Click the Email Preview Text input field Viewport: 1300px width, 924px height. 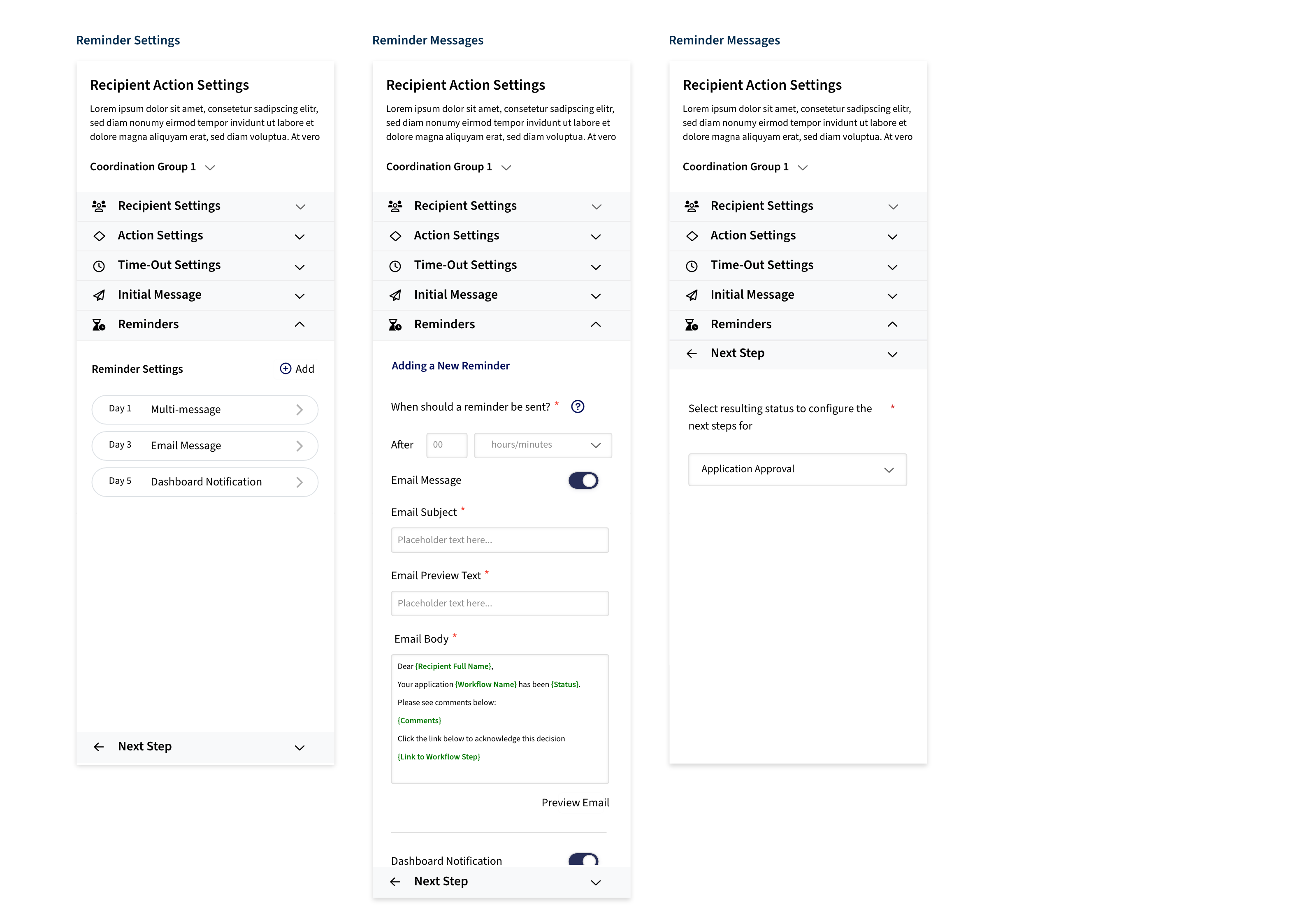499,603
